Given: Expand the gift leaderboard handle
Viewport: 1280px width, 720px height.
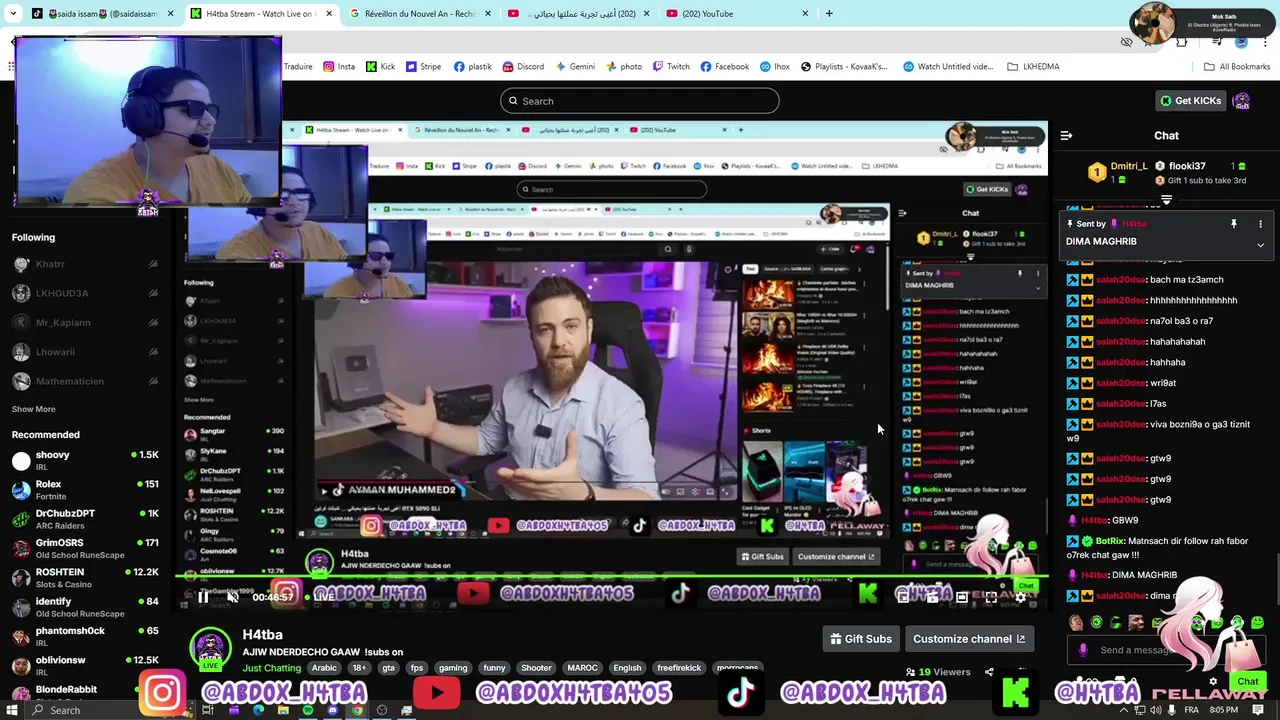Looking at the screenshot, I should [1166, 200].
